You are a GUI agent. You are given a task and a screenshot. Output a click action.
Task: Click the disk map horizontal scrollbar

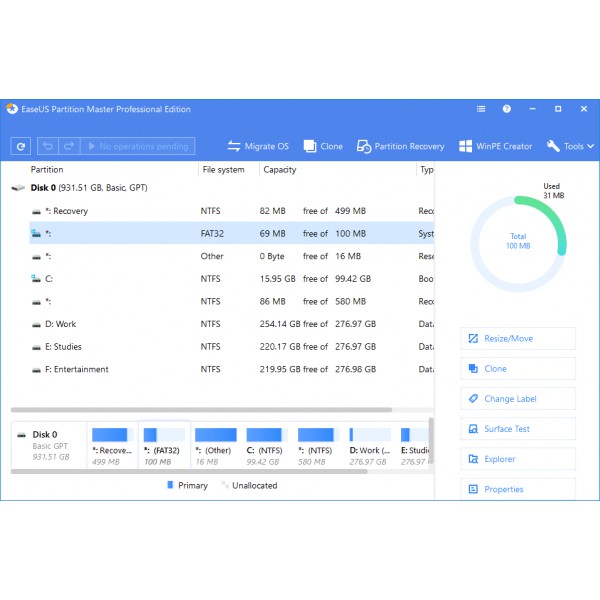coord(189,471)
